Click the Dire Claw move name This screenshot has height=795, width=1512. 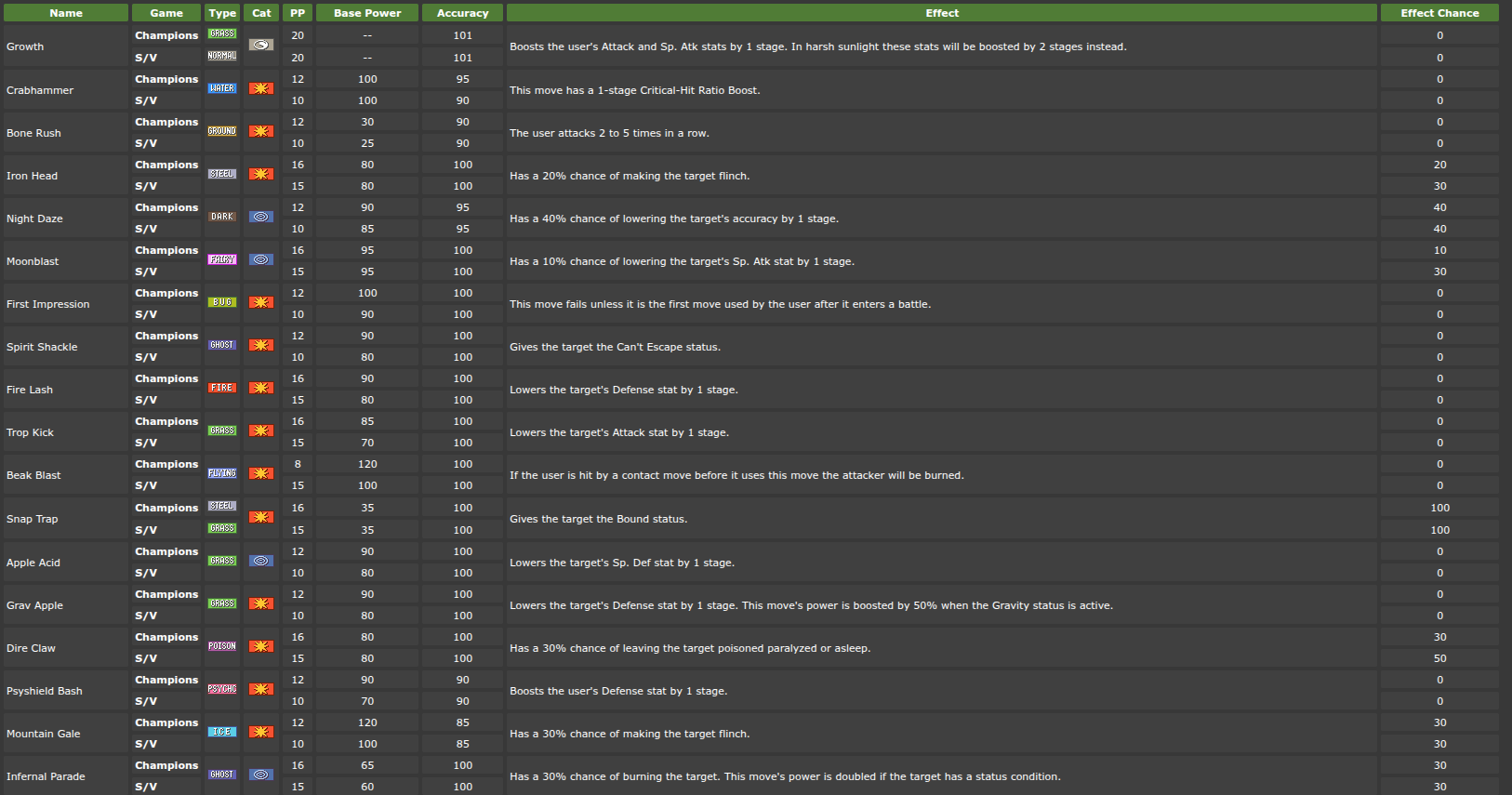point(31,648)
